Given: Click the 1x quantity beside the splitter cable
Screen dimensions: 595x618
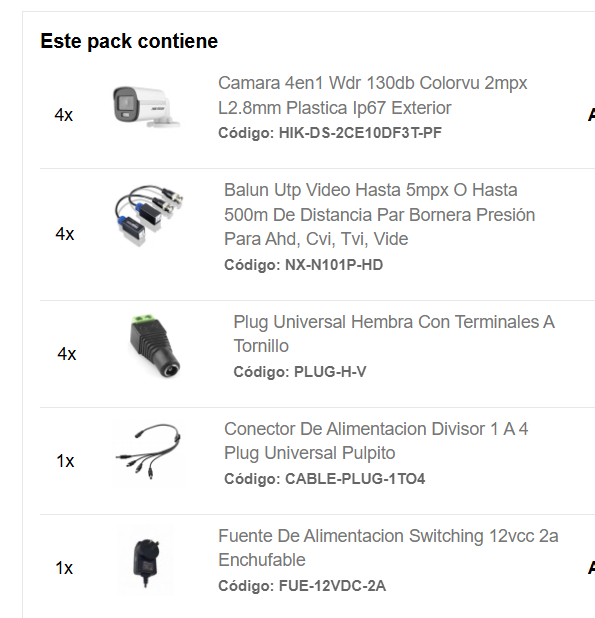Looking at the screenshot, I should point(65,461).
